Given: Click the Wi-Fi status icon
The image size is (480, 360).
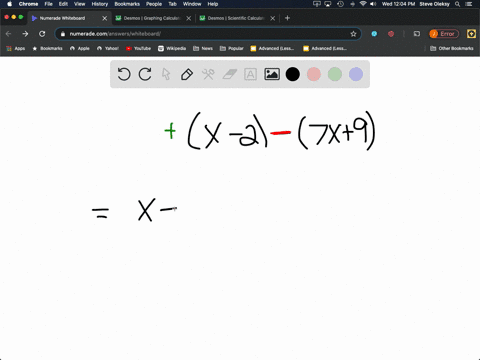Looking at the screenshot, I should 363,4.
